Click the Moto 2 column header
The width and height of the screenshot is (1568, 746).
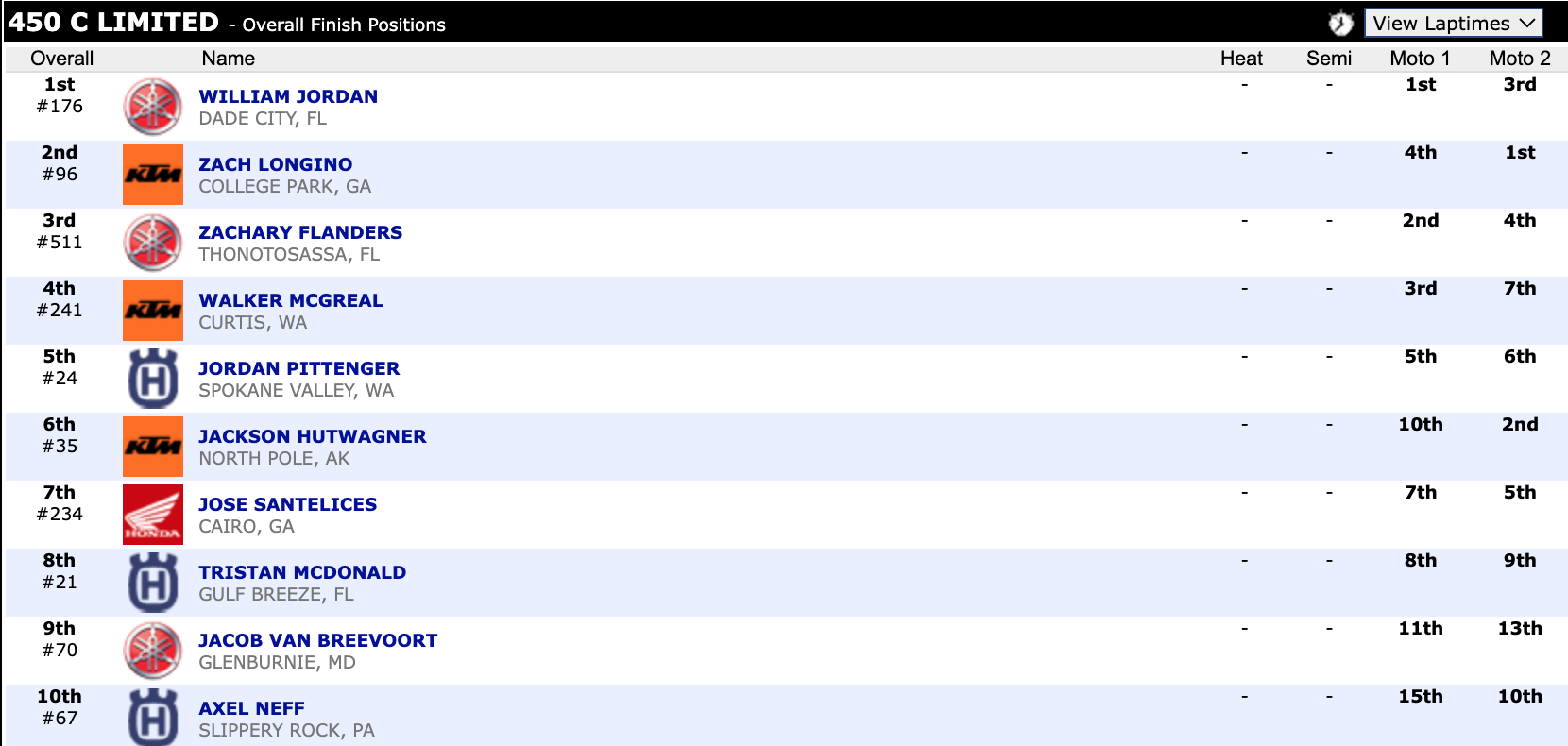1519,59
